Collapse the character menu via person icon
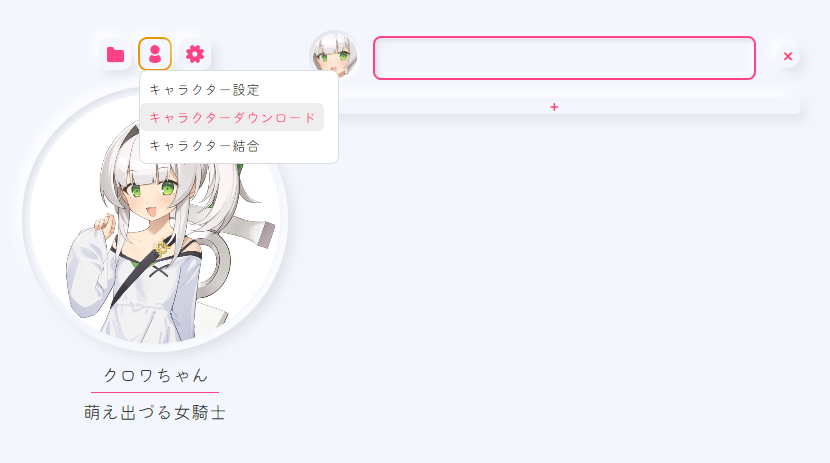The image size is (830, 463). click(x=155, y=54)
